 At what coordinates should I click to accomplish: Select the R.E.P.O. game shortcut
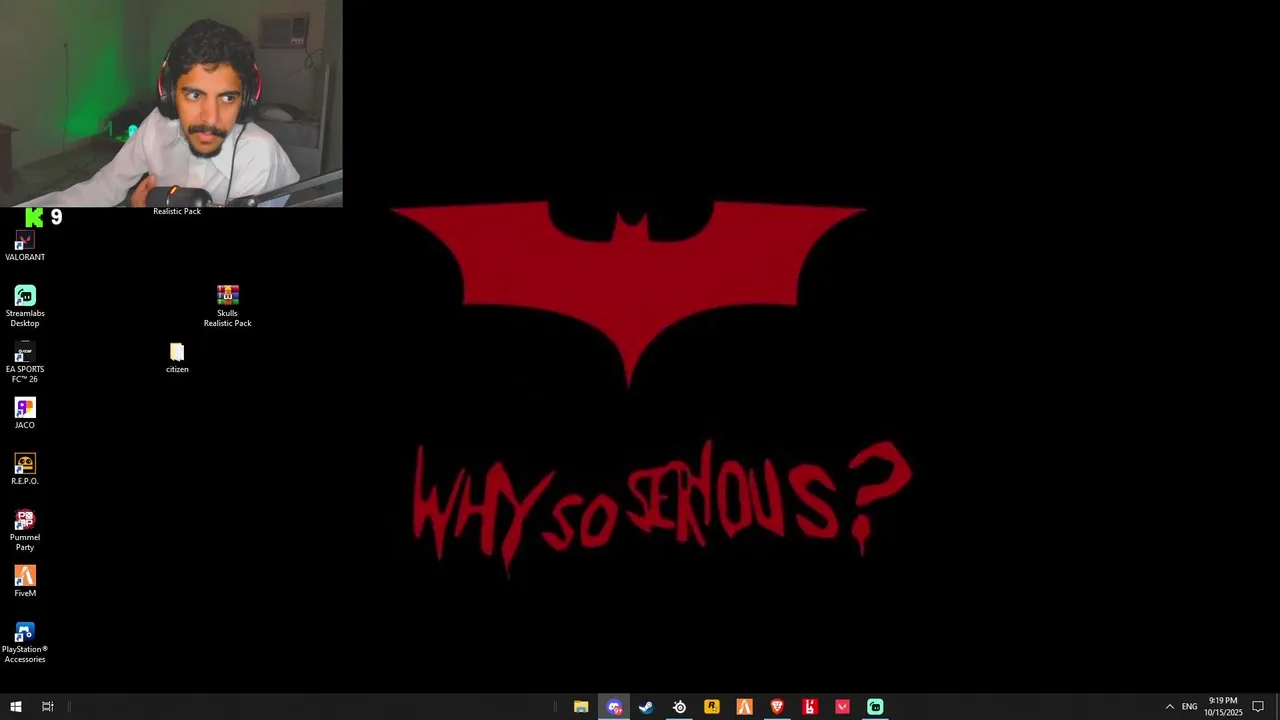[x=25, y=469]
